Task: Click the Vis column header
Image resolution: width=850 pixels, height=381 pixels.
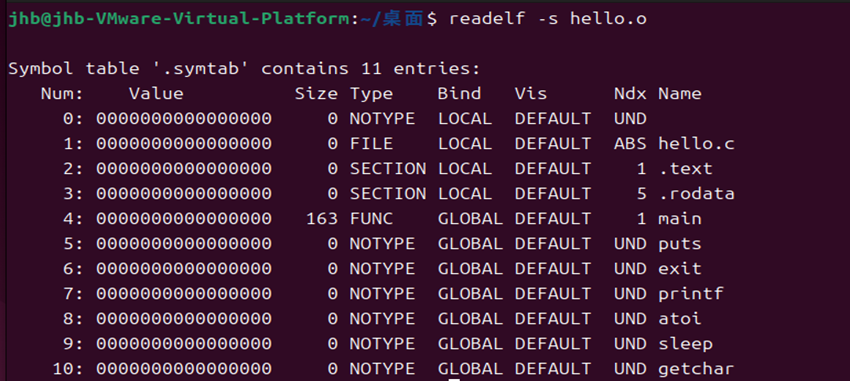Action: [x=531, y=94]
